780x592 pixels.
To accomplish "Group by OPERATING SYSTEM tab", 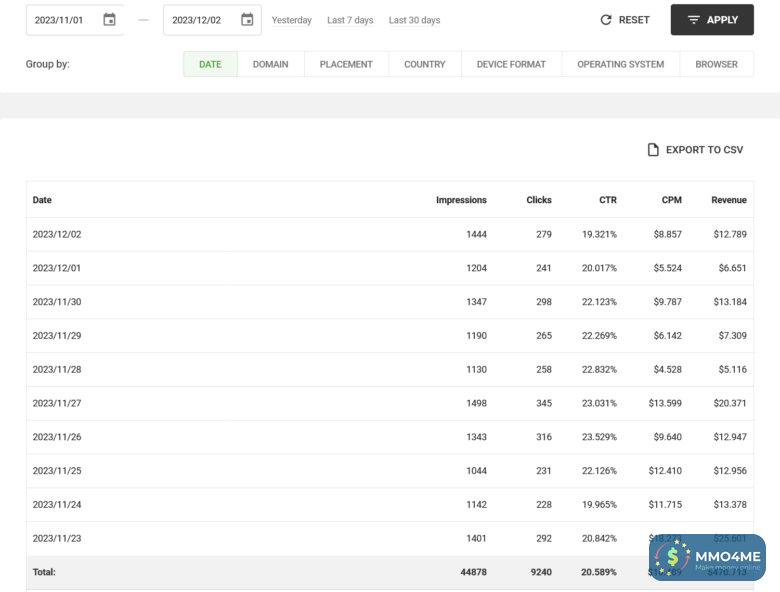I will [x=621, y=64].
